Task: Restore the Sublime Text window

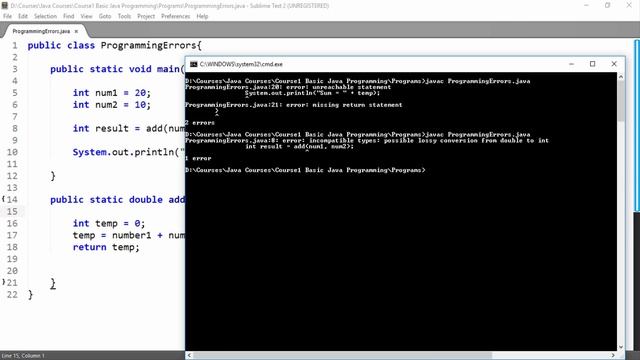Action: (608, 5)
